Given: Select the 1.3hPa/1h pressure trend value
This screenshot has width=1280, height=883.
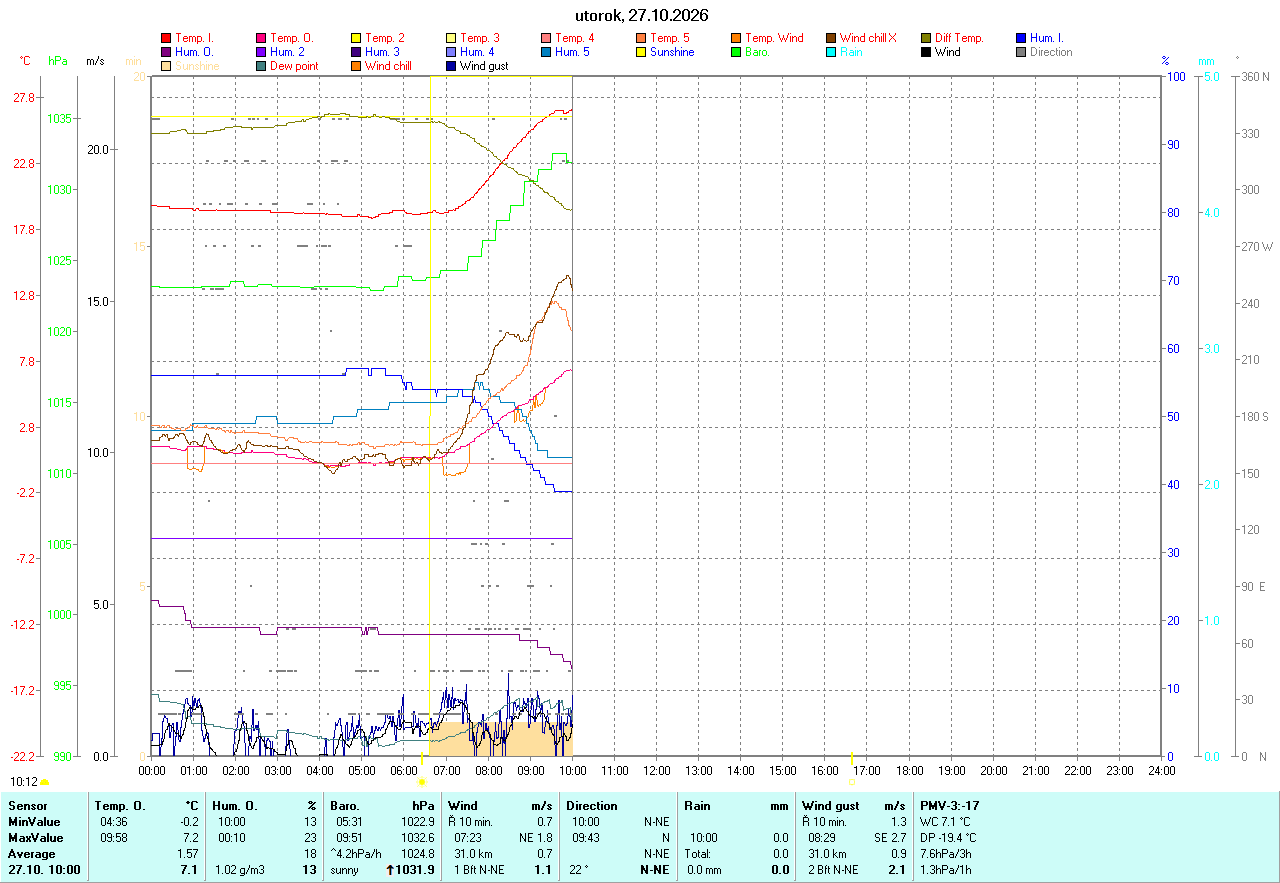Looking at the screenshot, I should coord(947,870).
